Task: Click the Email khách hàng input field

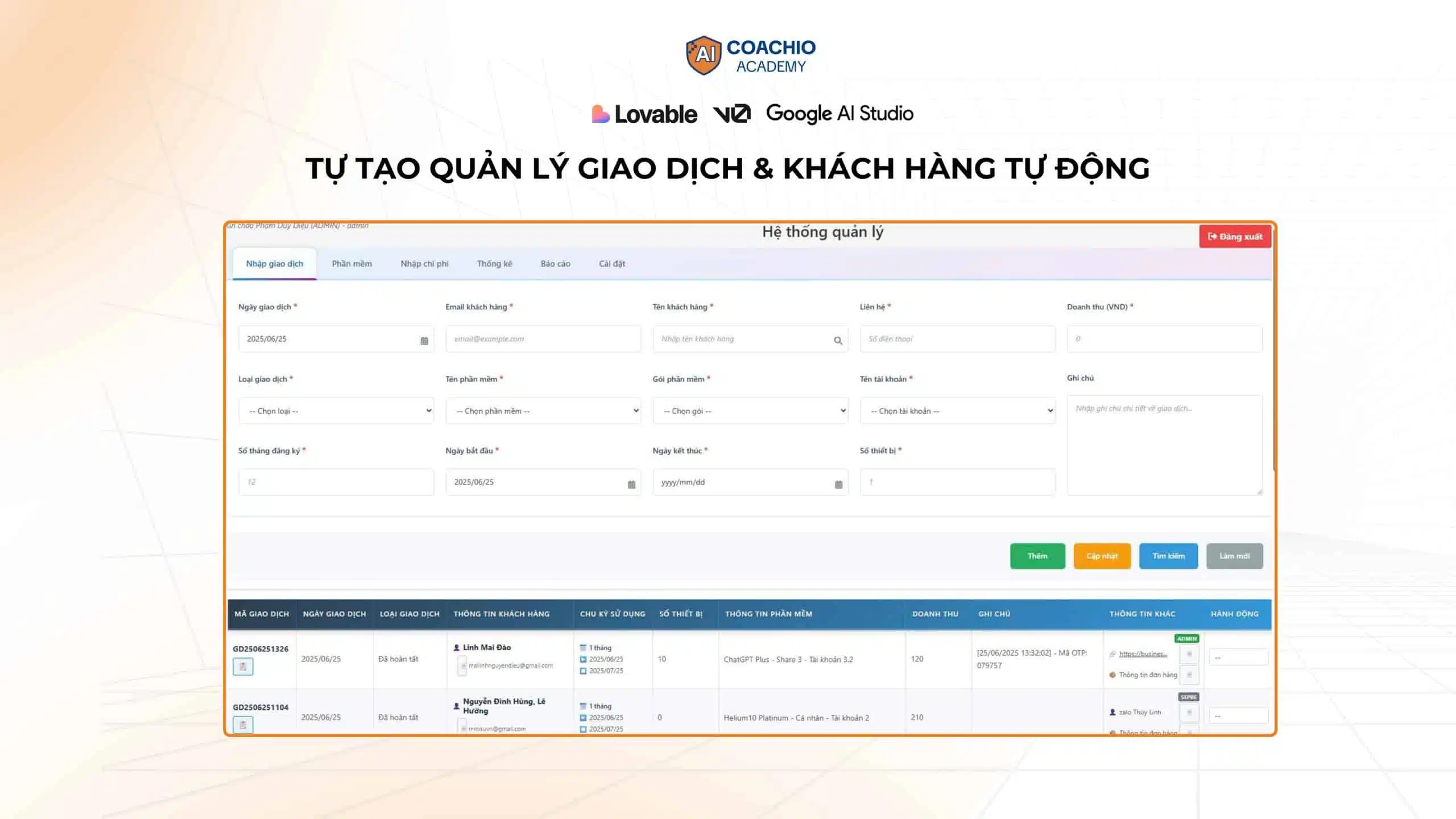Action: pyautogui.click(x=543, y=339)
